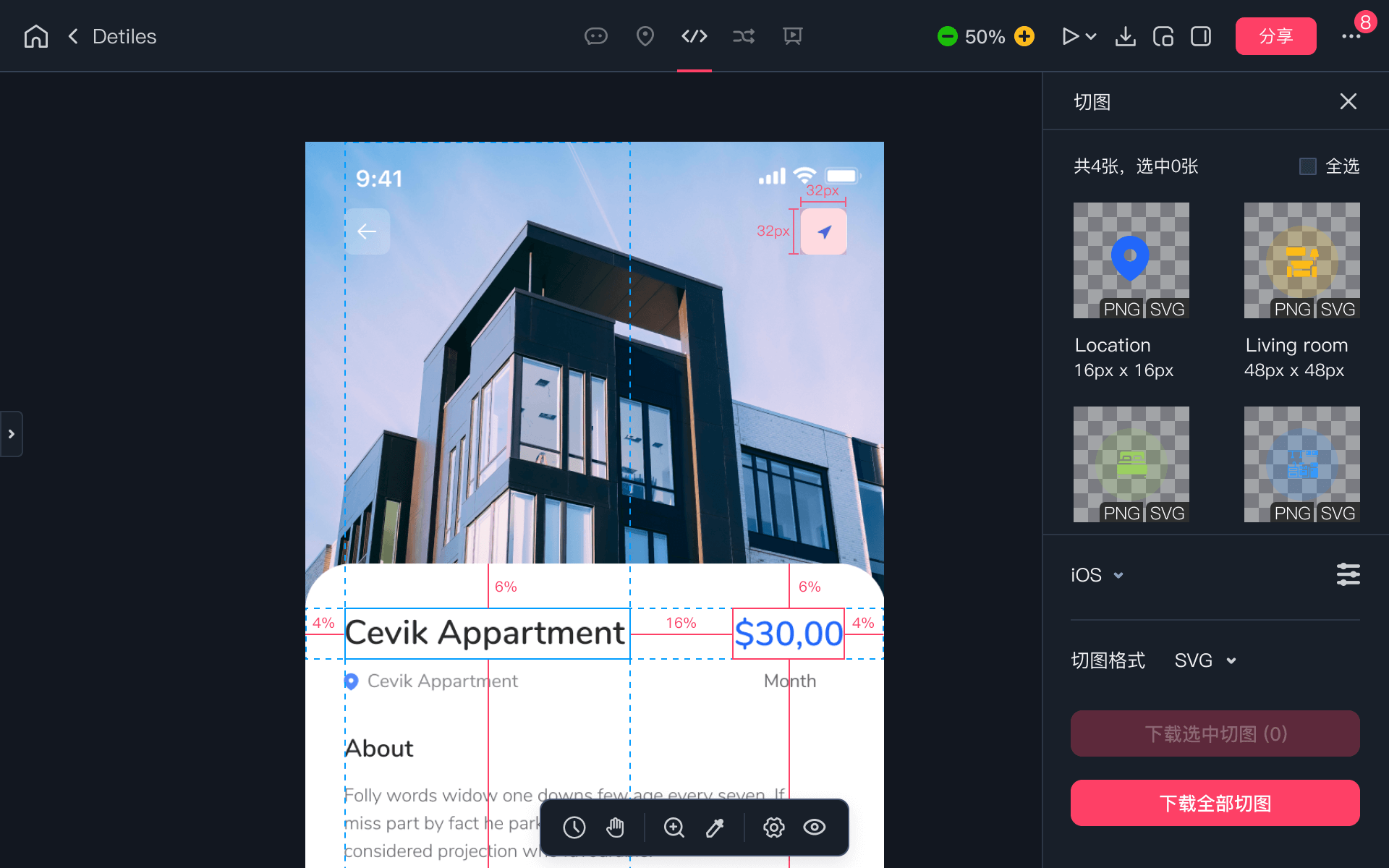Screen dimensions: 1389x868
Task: Switch to the code inspect tab
Action: pos(694,36)
